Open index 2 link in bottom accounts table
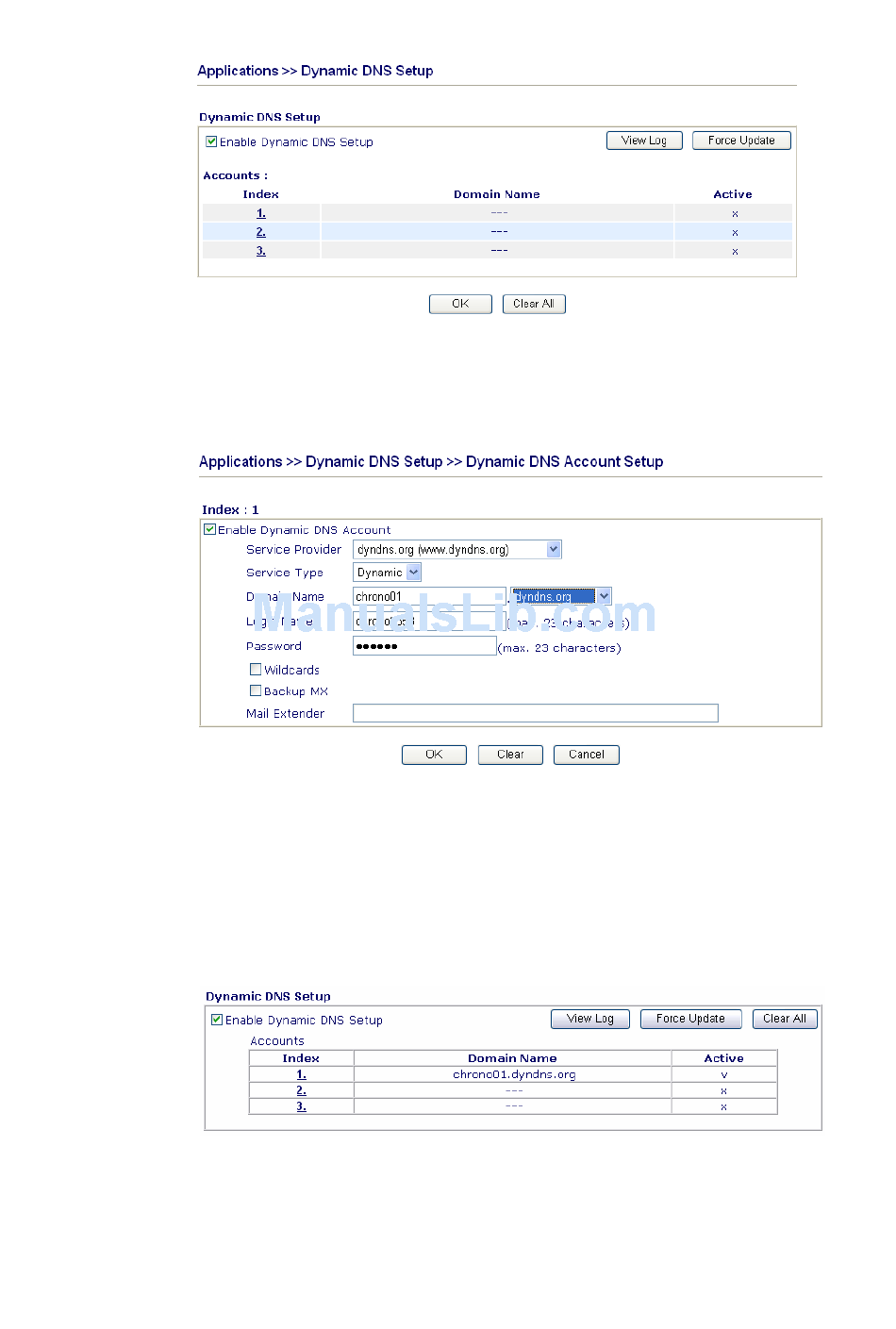The image size is (896, 1329). 302,1090
